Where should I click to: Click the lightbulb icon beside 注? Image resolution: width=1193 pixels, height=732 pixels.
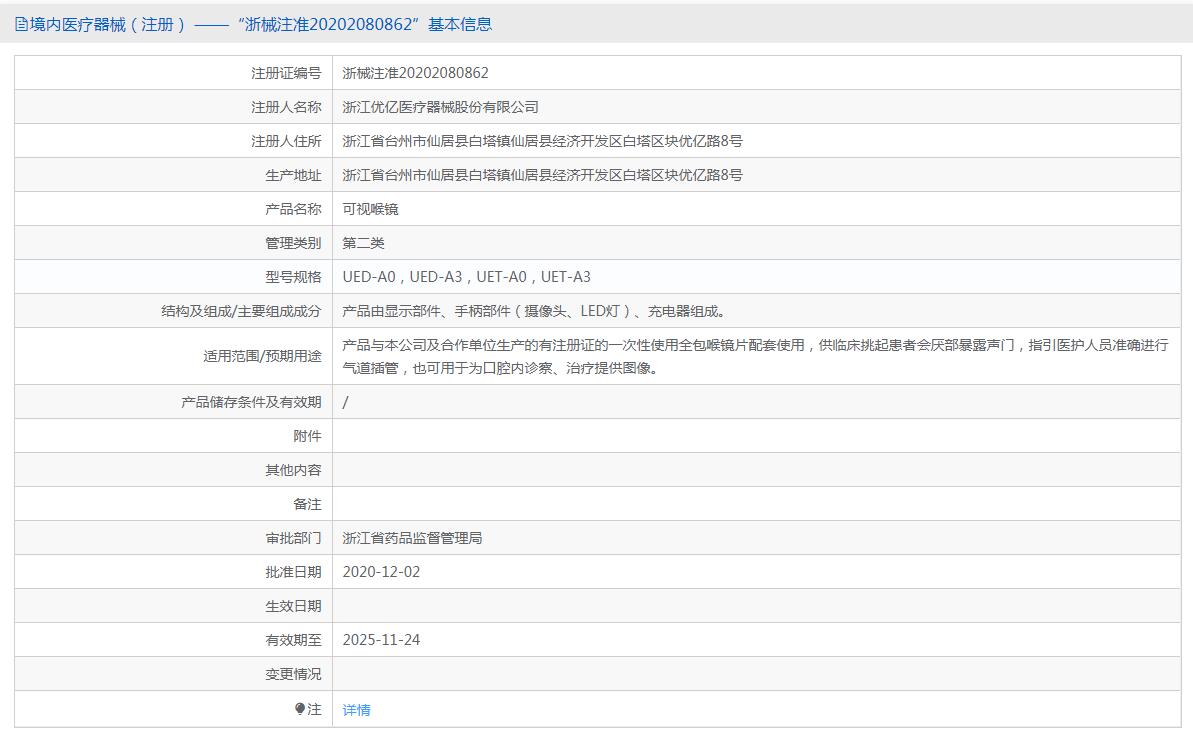(x=300, y=709)
